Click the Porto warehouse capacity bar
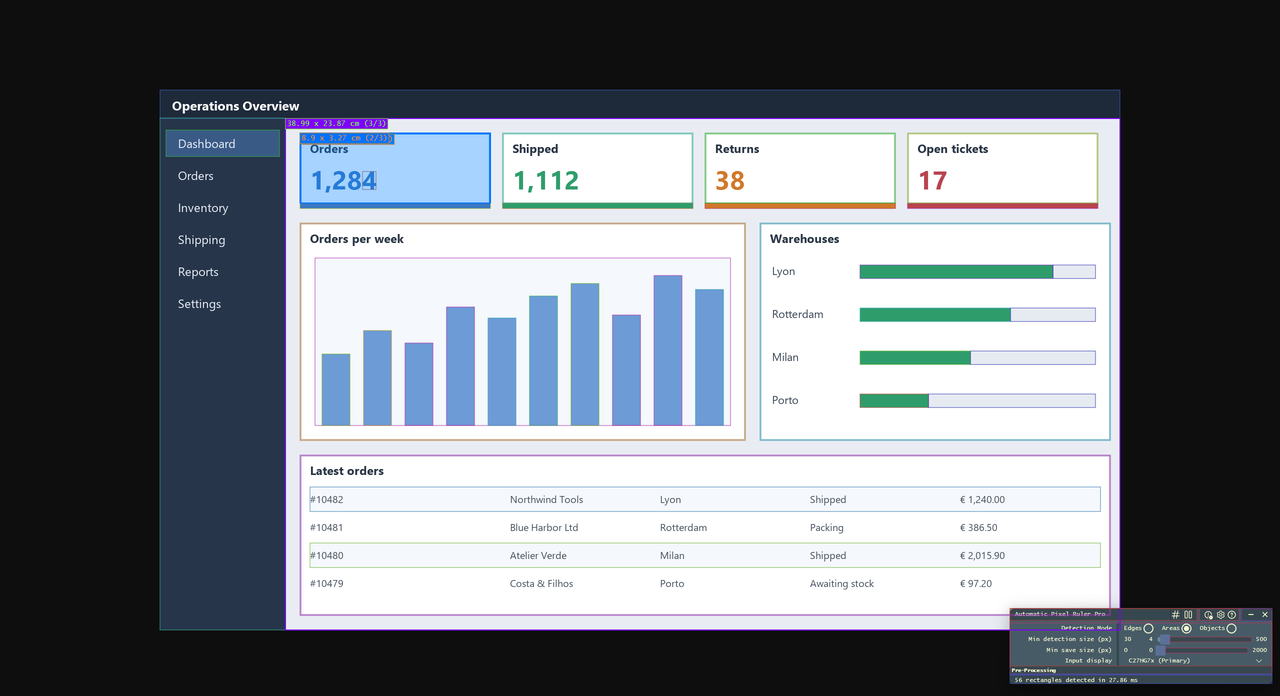The width and height of the screenshot is (1280, 696). coord(978,401)
